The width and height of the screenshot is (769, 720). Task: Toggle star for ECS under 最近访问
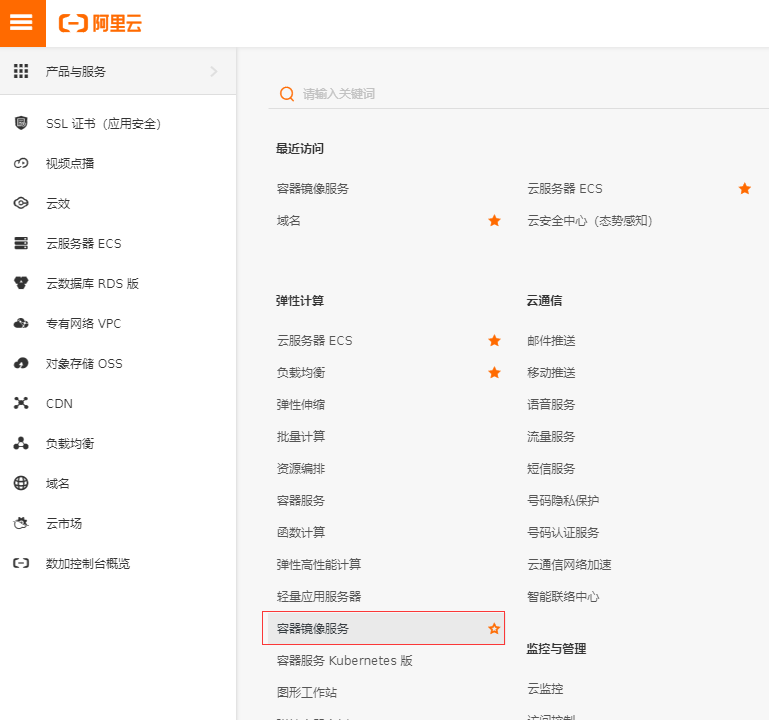[744, 189]
